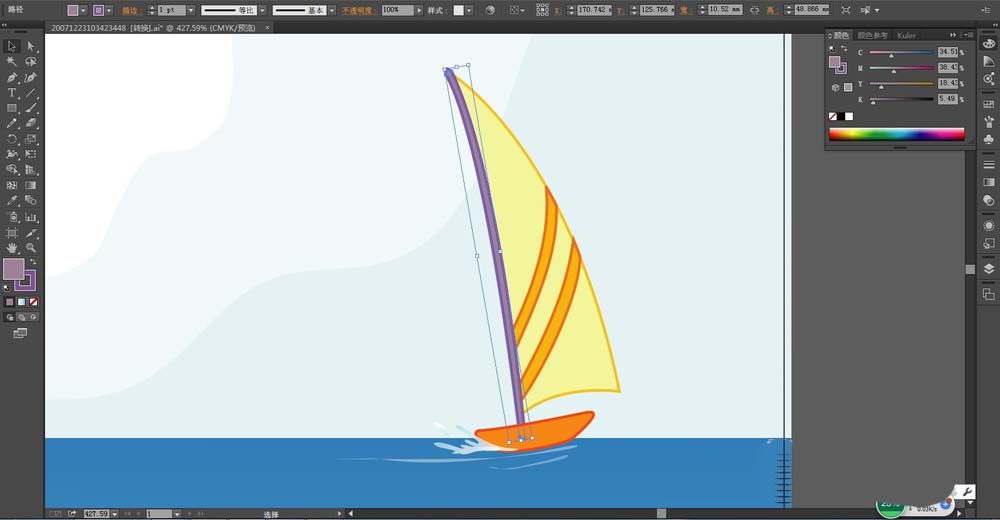1000x520 pixels.
Task: Click the Recolor Artwork button
Action: click(x=490, y=10)
